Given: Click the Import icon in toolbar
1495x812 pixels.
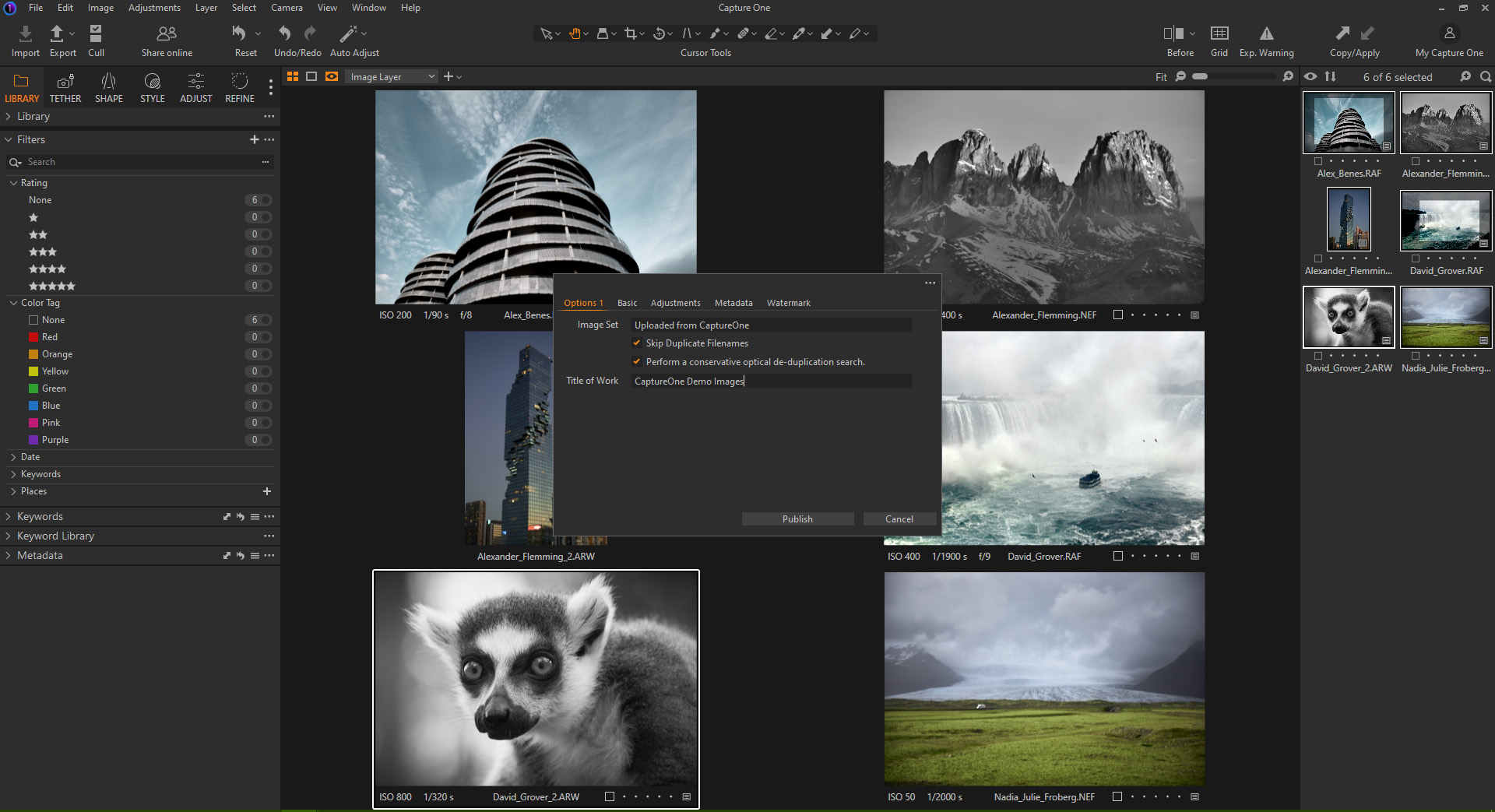Looking at the screenshot, I should (x=25, y=34).
